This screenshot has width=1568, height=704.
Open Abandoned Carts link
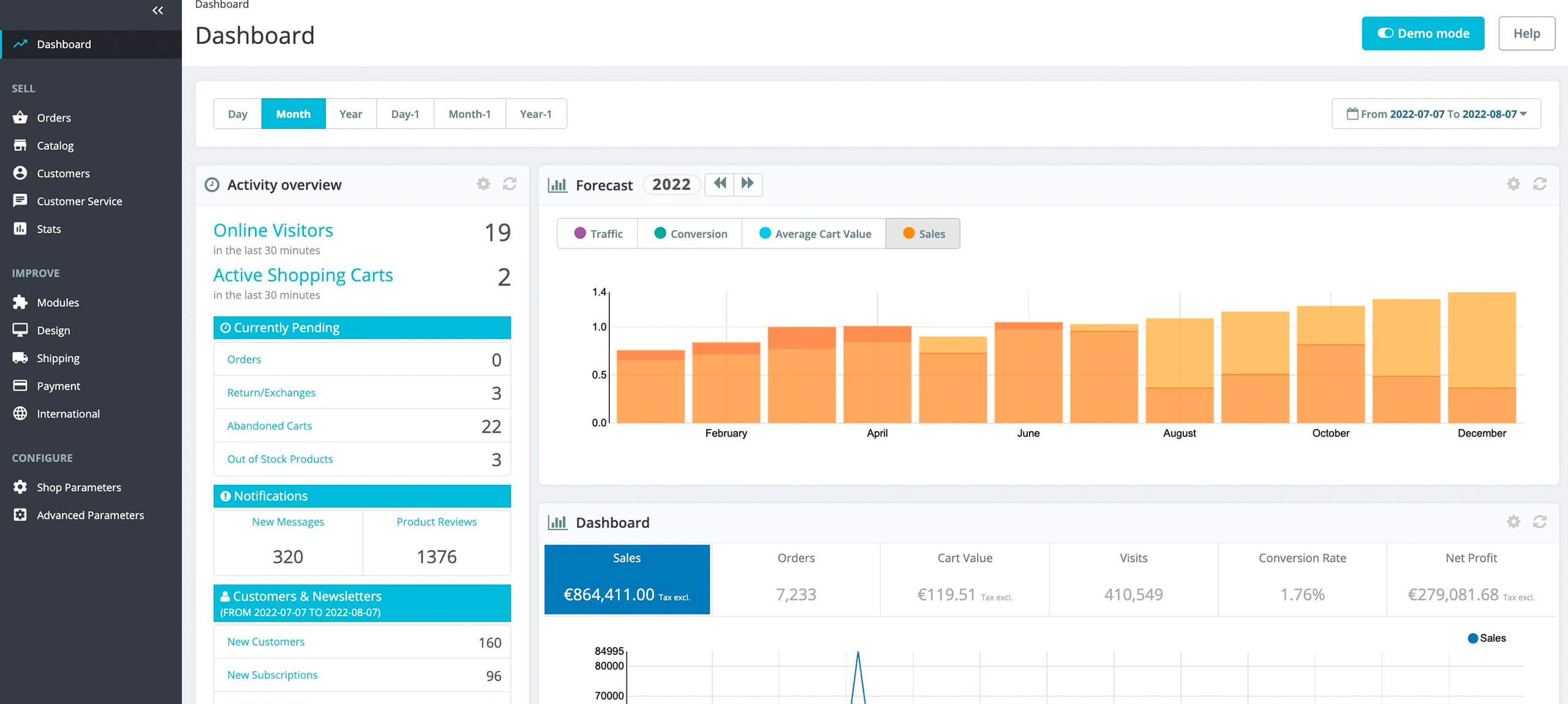click(269, 425)
